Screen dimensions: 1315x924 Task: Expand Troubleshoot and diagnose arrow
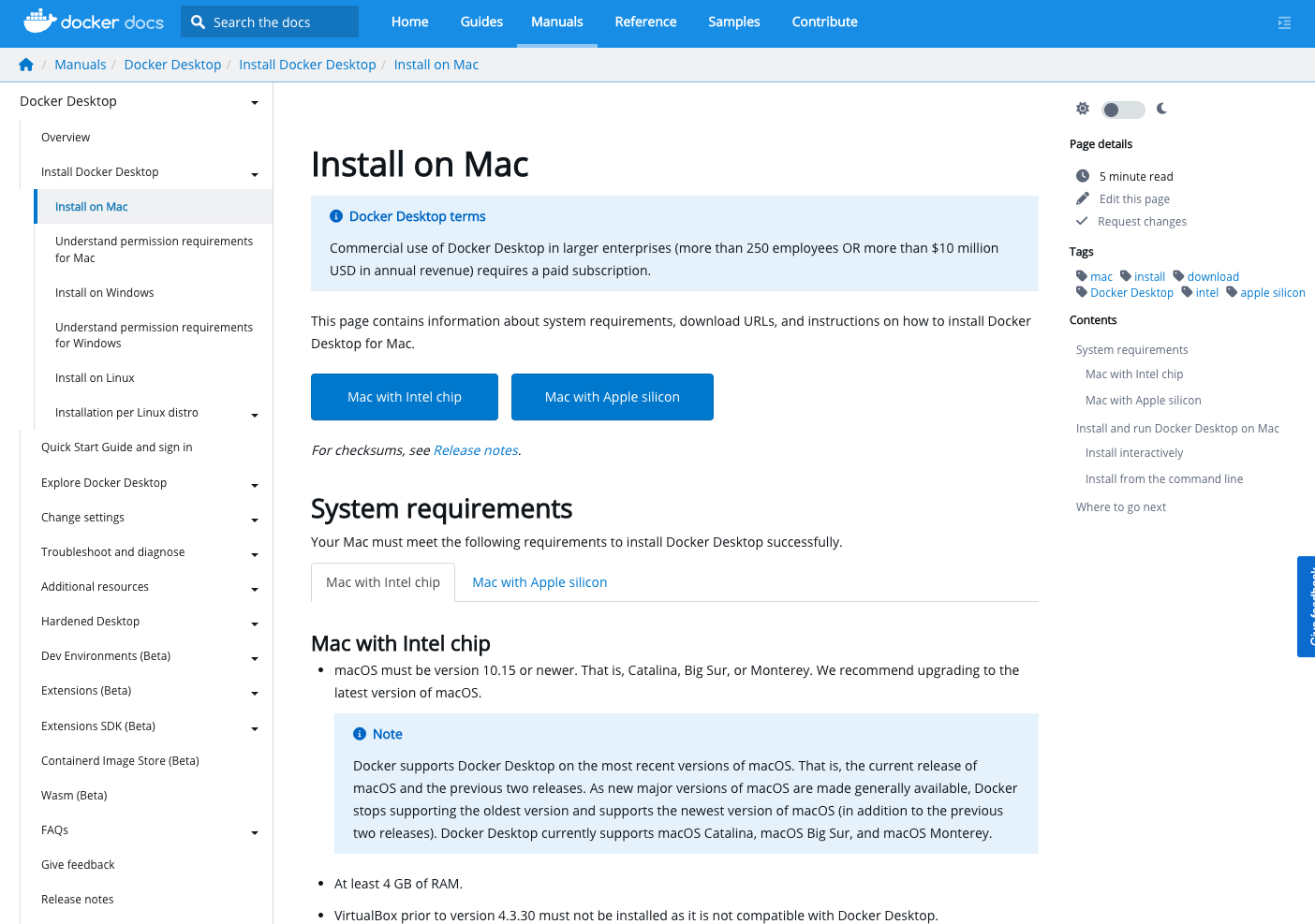tap(254, 554)
